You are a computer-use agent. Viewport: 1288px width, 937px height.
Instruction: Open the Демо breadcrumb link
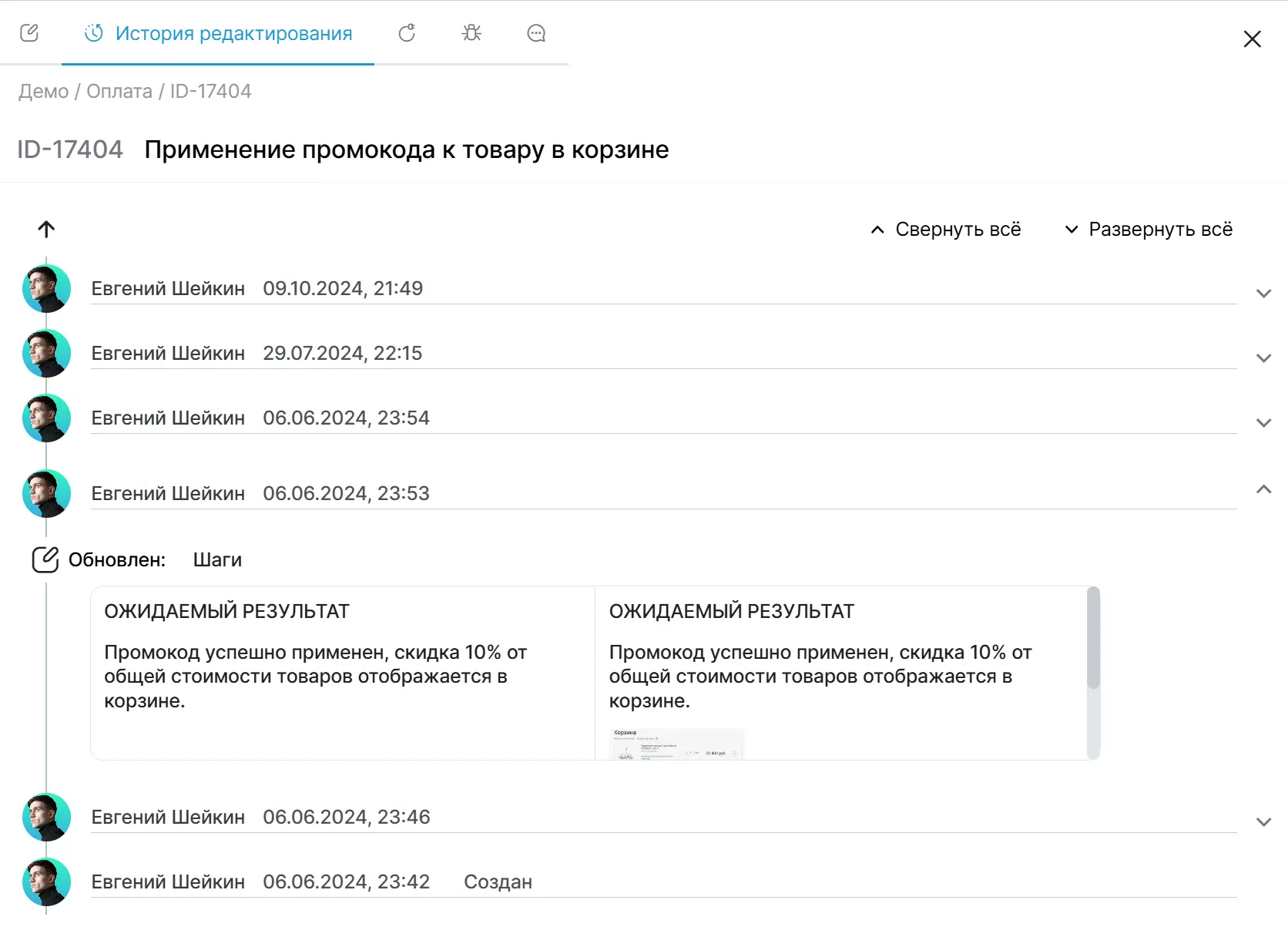pos(42,91)
